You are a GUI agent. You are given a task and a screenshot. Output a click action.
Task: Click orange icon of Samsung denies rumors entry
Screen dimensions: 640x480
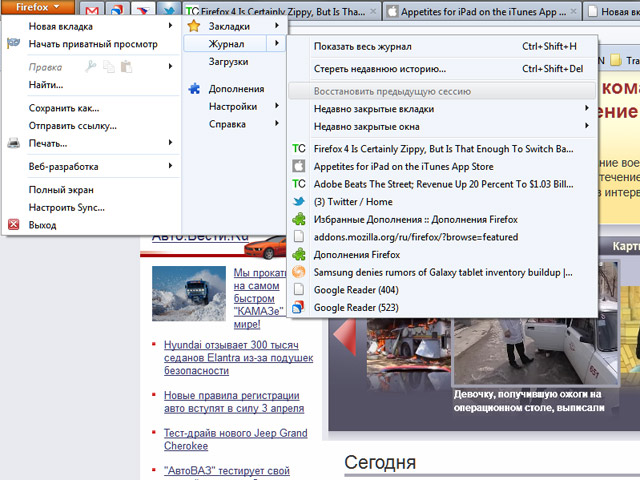(299, 272)
